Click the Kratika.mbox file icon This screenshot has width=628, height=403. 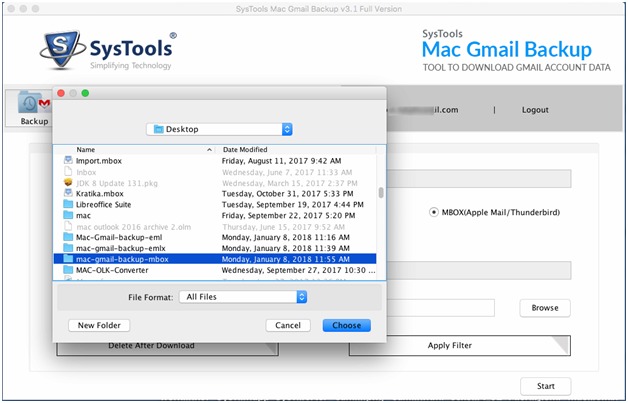(68, 193)
